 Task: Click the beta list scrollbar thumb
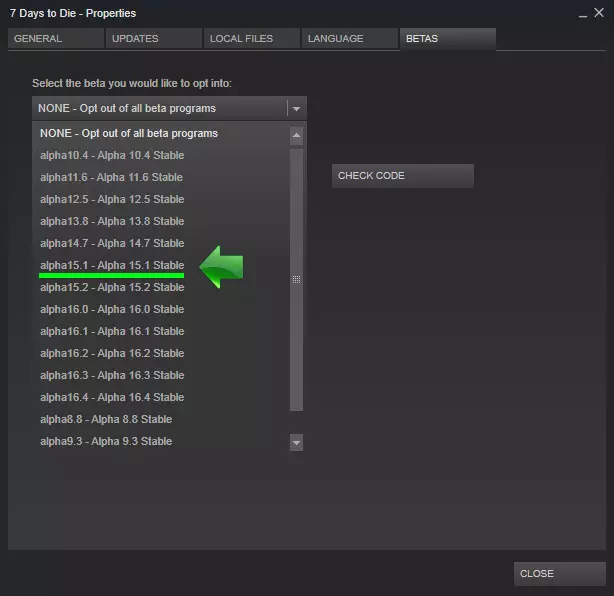pyautogui.click(x=296, y=280)
